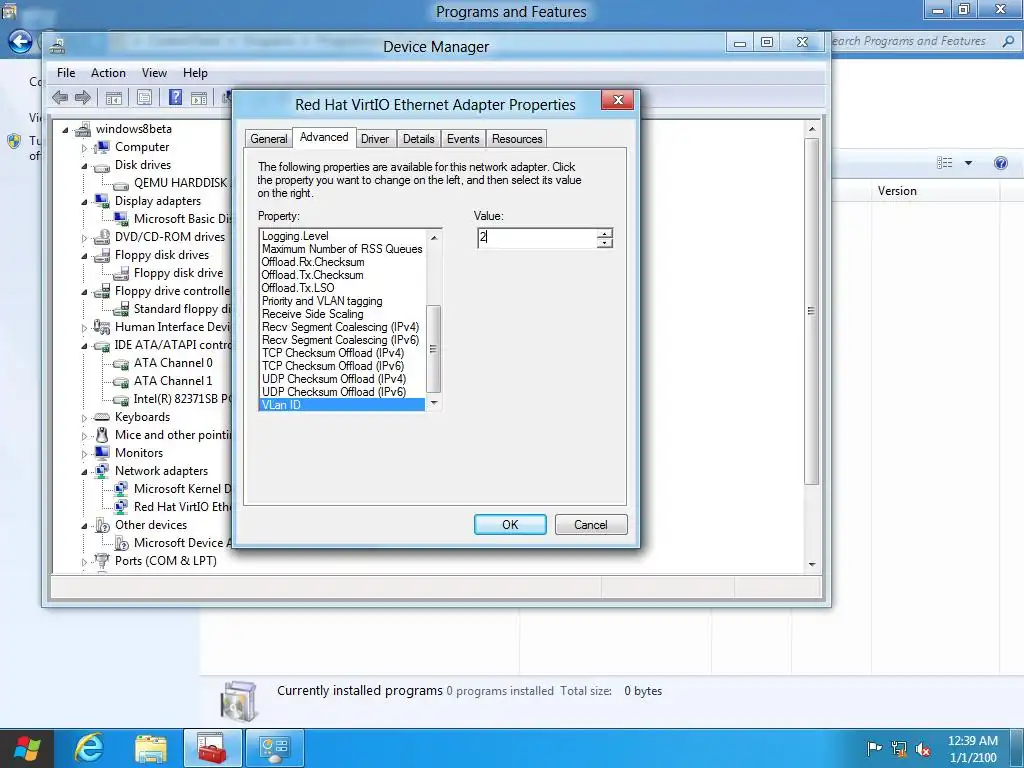The height and width of the screenshot is (768, 1024).
Task: Expand the Keyboards node
Action: 84,418
